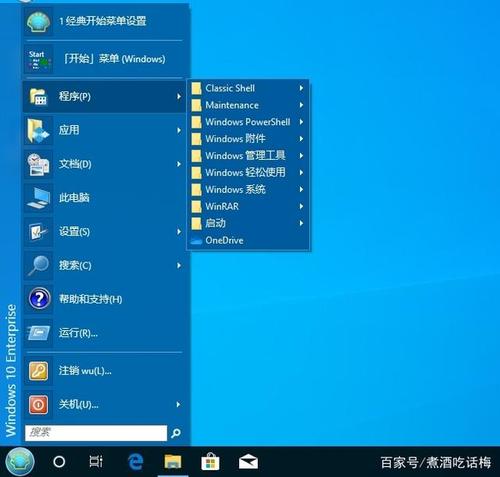Expand the 设置(S) submenu arrow
Image resolution: width=500 pixels, height=477 pixels.
pos(179,232)
